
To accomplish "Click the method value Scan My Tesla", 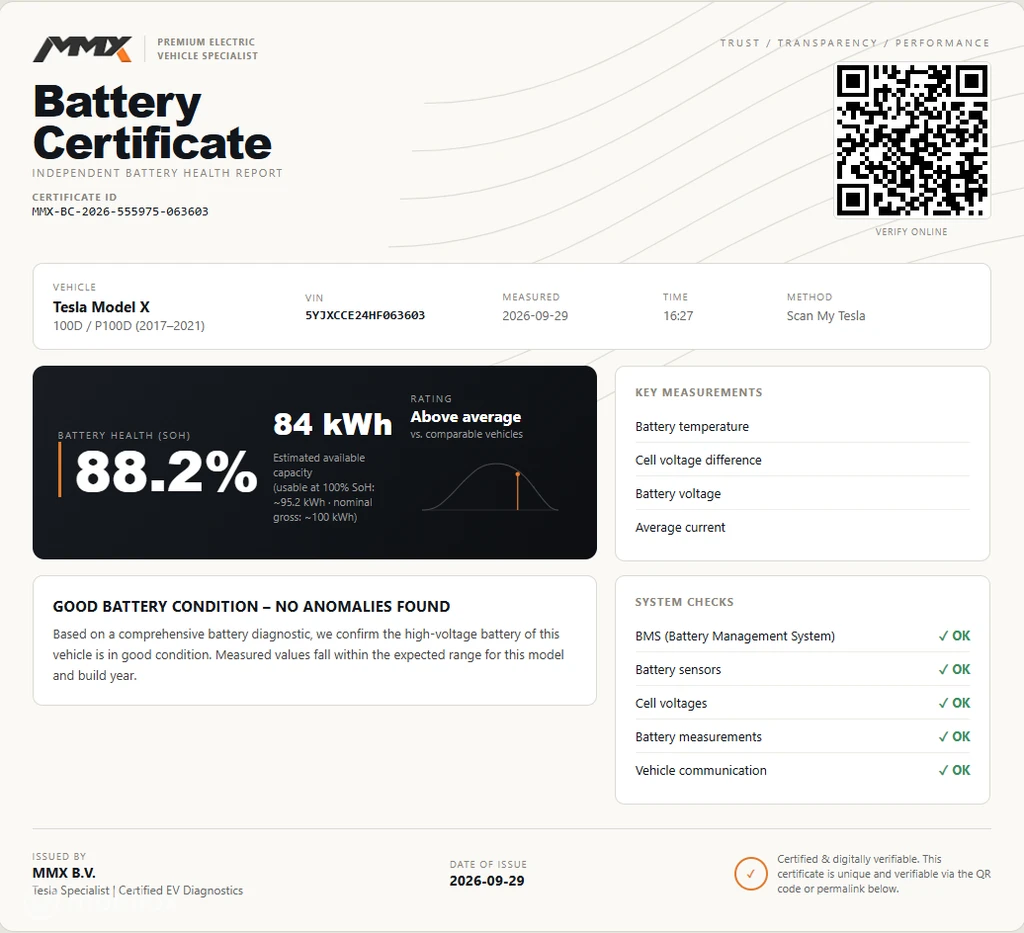I will (825, 316).
